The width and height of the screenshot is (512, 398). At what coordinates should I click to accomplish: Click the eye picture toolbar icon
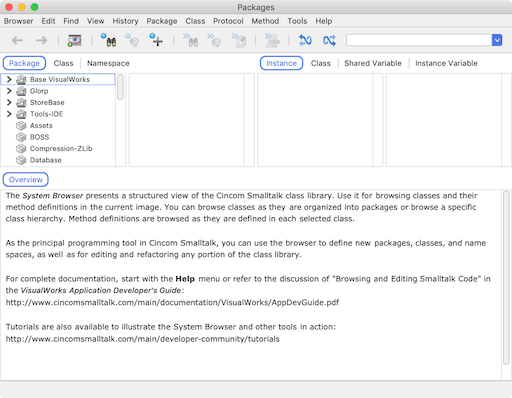click(x=74, y=41)
